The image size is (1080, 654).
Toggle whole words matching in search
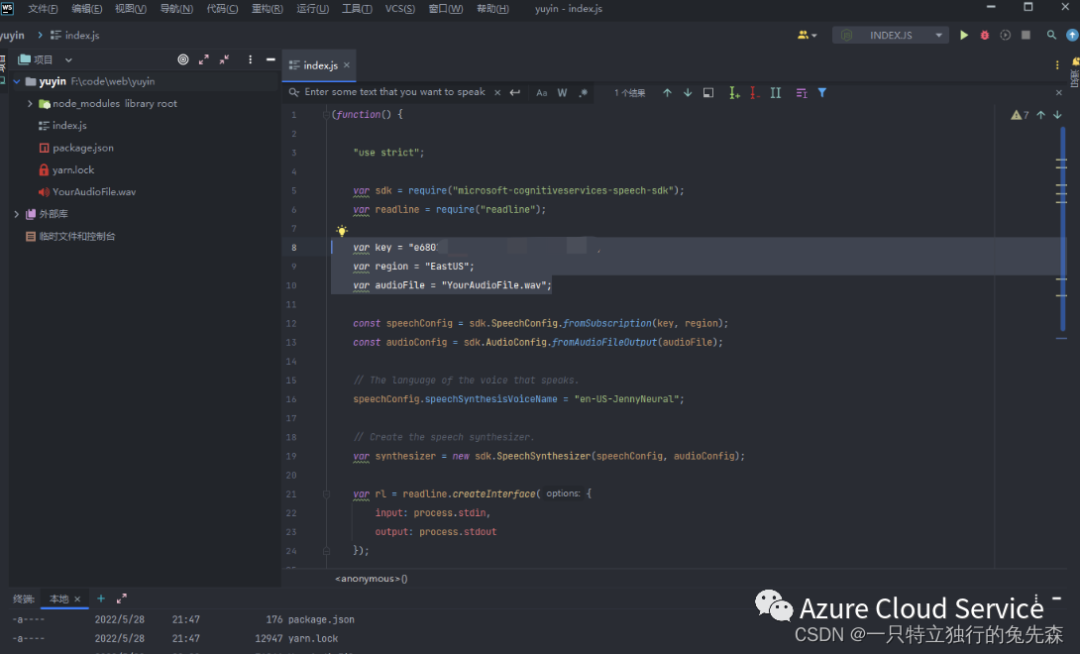tap(563, 92)
